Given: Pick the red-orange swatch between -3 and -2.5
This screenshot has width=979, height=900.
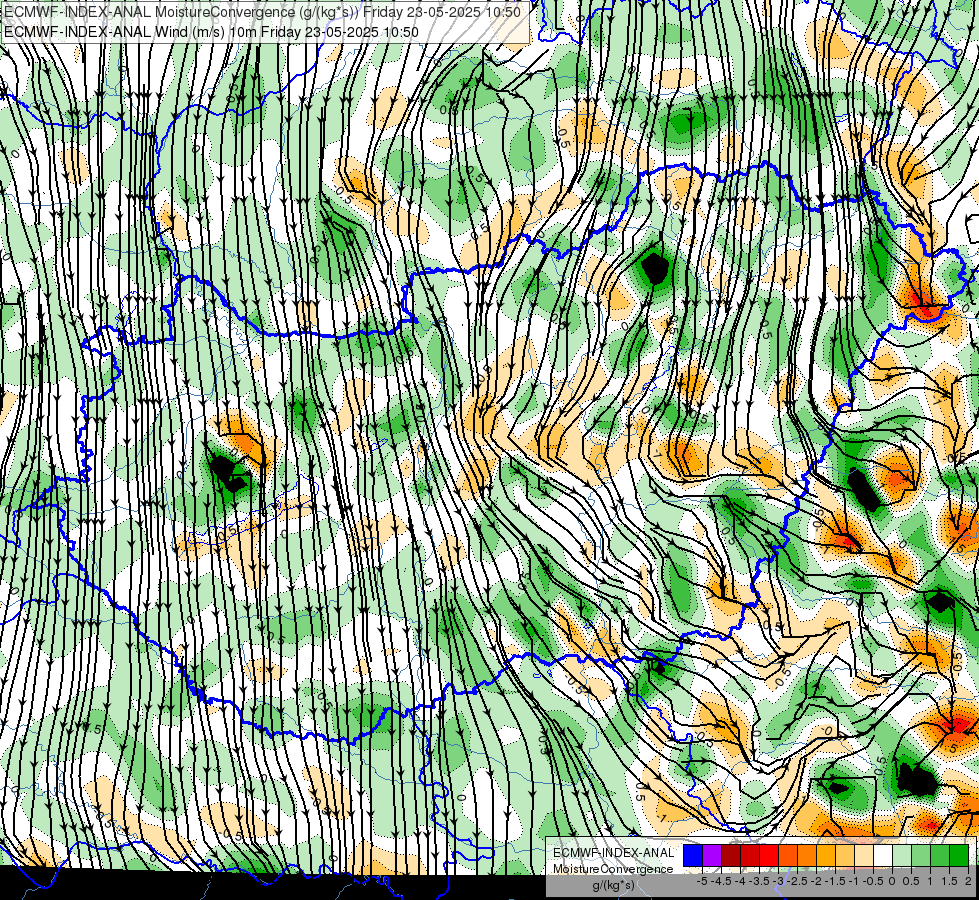Looking at the screenshot, I should [x=788, y=855].
